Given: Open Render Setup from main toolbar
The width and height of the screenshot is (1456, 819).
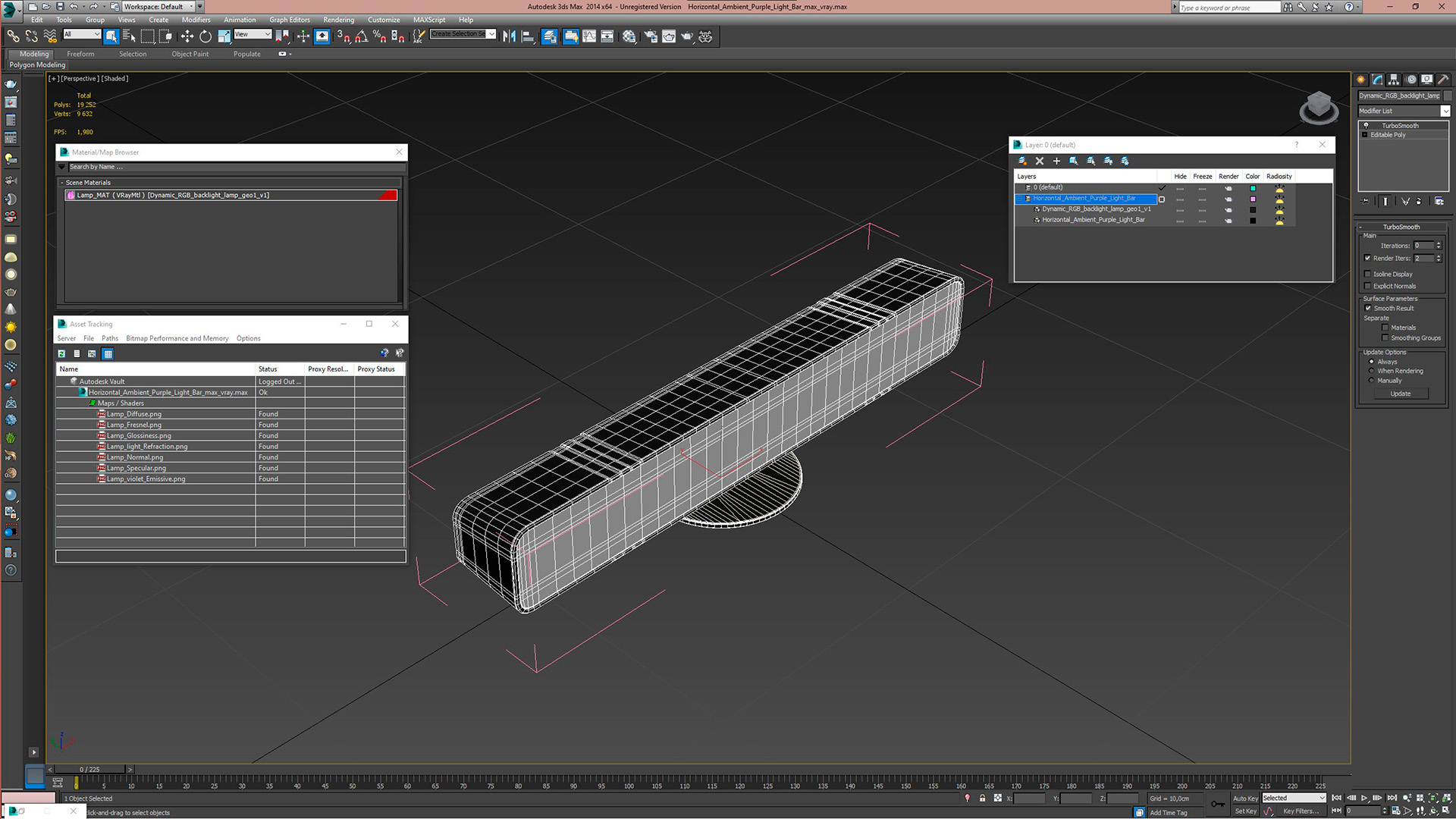Looking at the screenshot, I should pyautogui.click(x=651, y=36).
